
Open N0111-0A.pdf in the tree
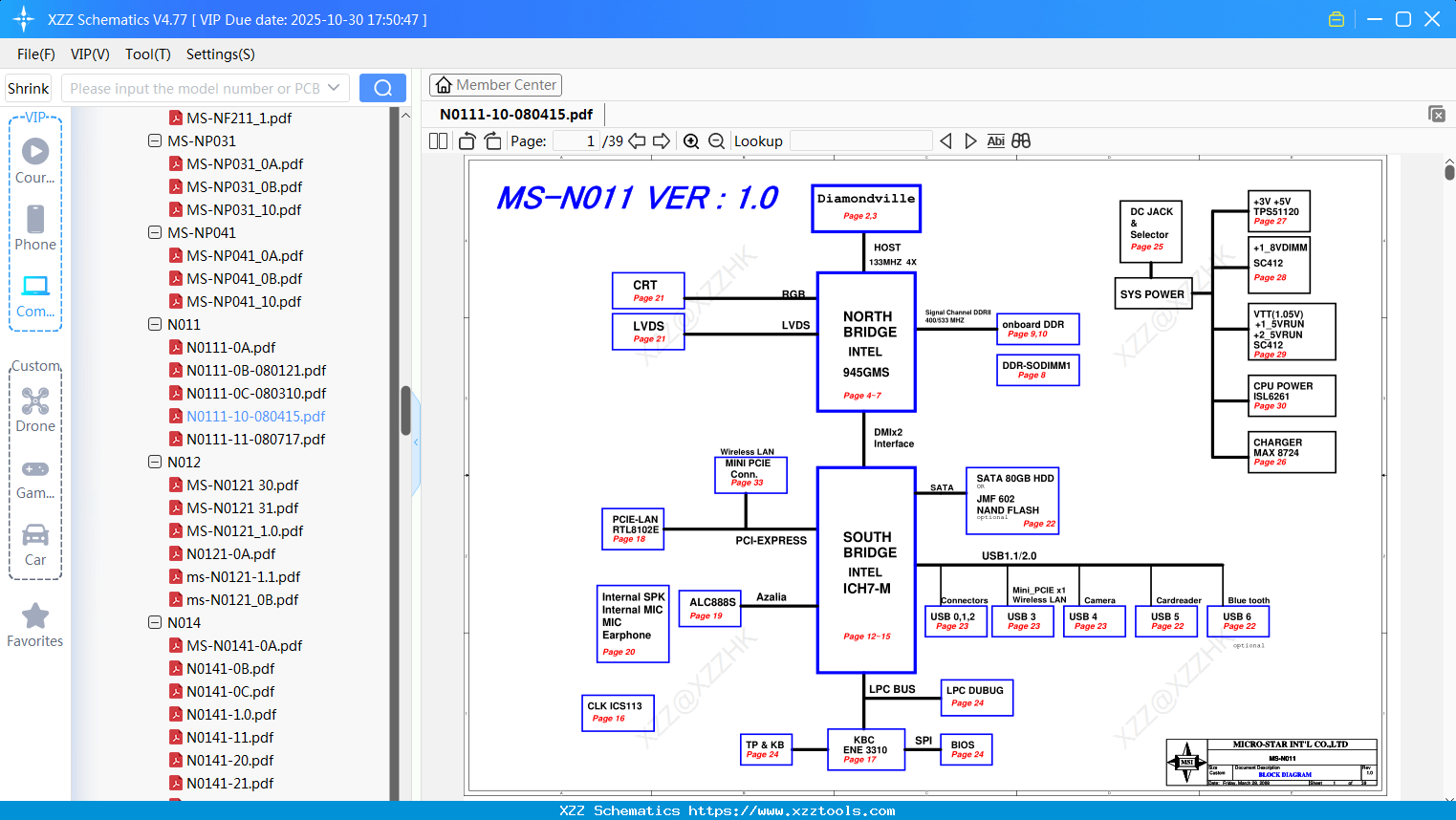(x=230, y=347)
